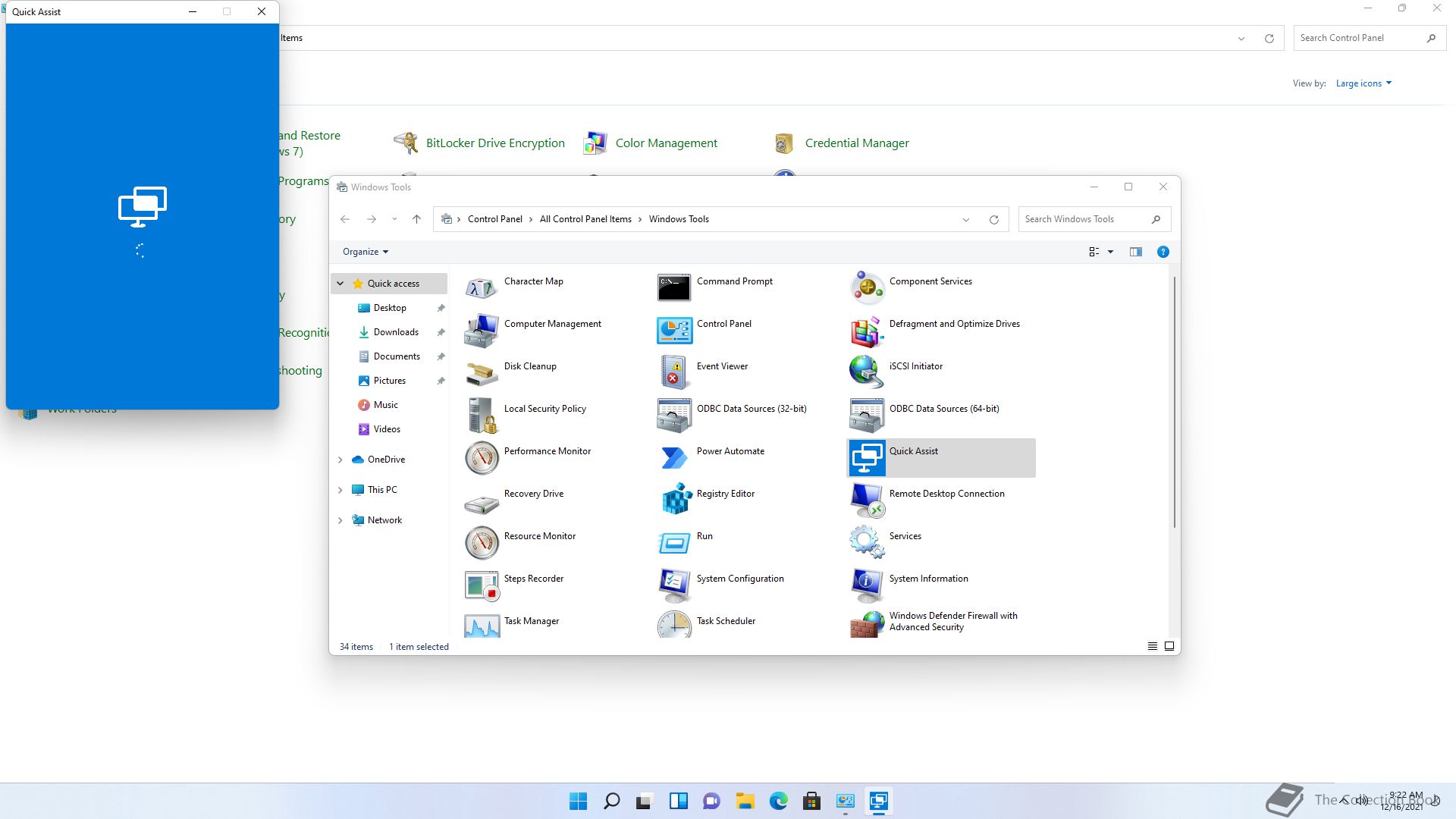Open Remote Desktop Connection icon

tap(866, 499)
